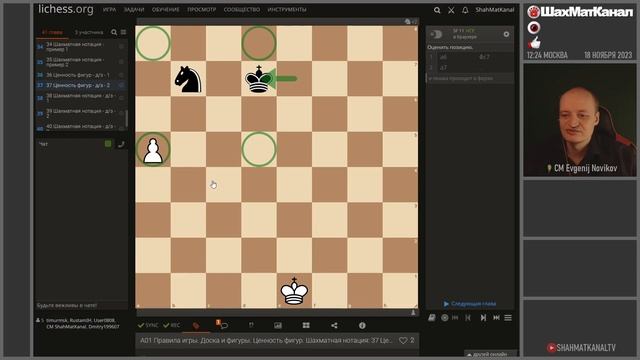
Task: Click the crossed swords challenges icon
Action: click(x=451, y=10)
